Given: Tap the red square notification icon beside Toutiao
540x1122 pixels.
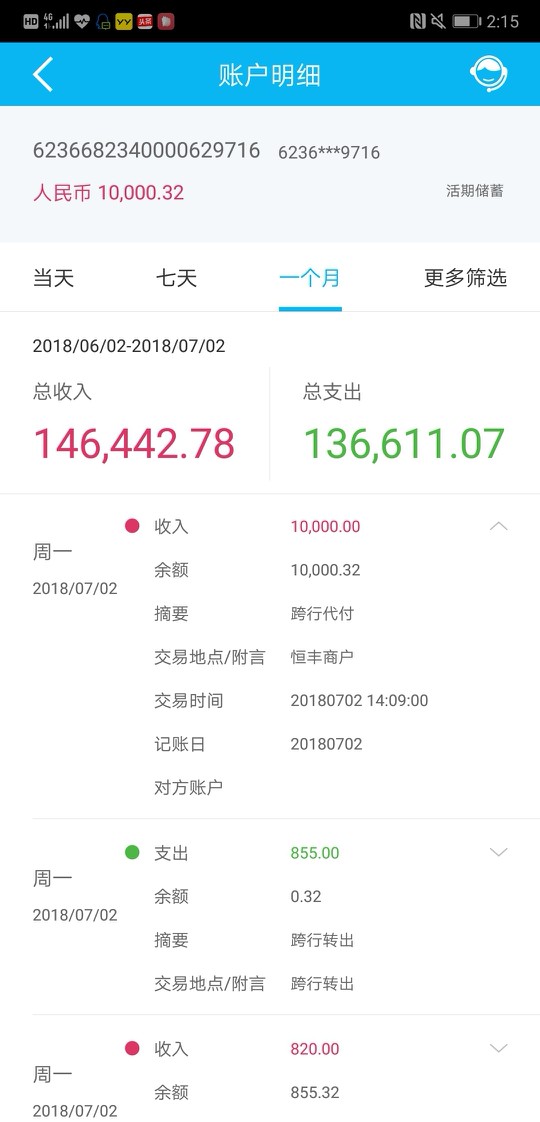Looking at the screenshot, I should click(x=166, y=21).
